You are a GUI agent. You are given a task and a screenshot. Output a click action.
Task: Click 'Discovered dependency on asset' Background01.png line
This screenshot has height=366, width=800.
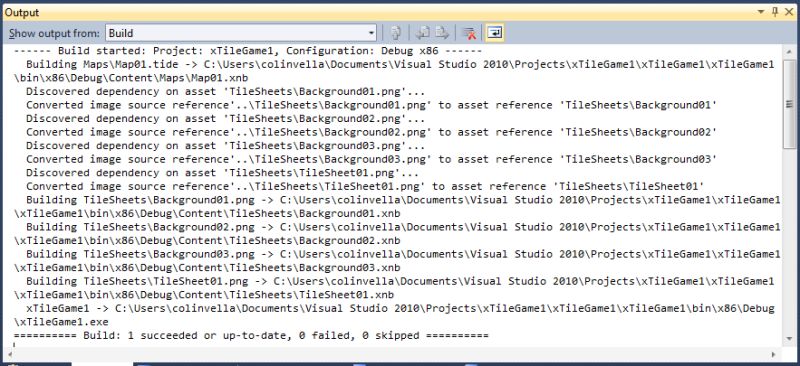226,92
